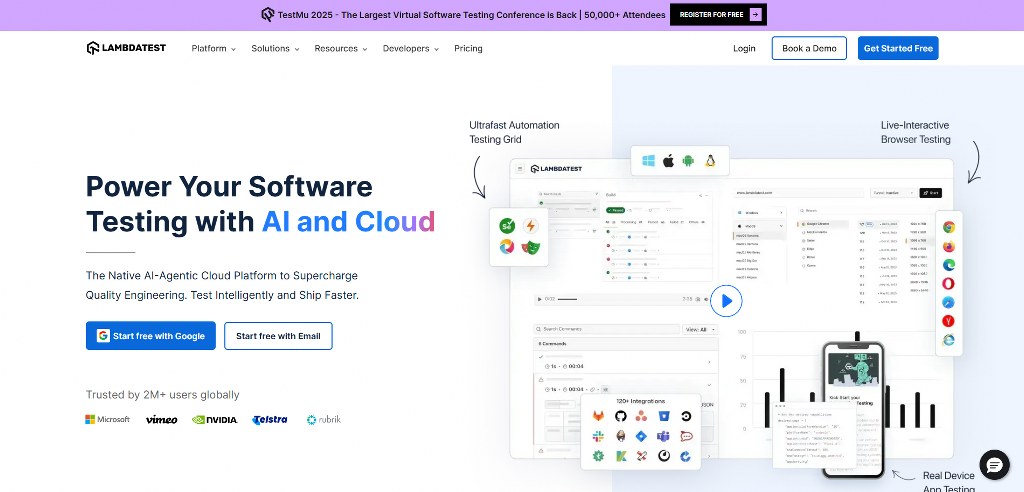Open the View: All dropdown

coord(700,329)
